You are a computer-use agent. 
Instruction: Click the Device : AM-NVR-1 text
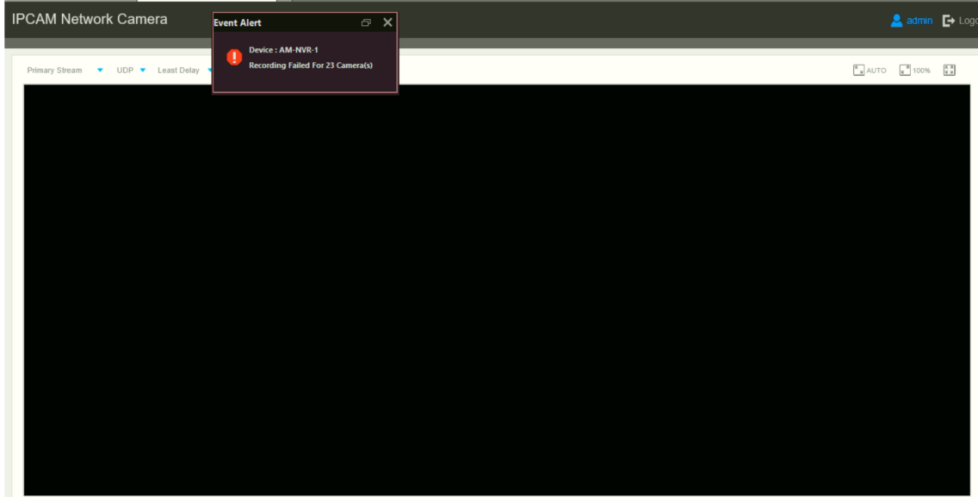point(283,50)
